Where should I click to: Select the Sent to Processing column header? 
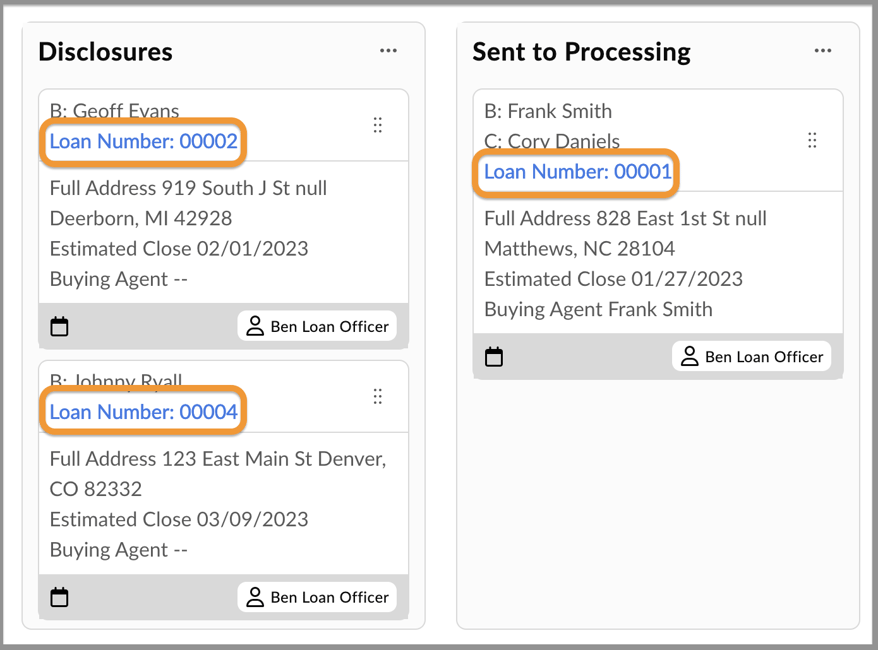pos(581,52)
